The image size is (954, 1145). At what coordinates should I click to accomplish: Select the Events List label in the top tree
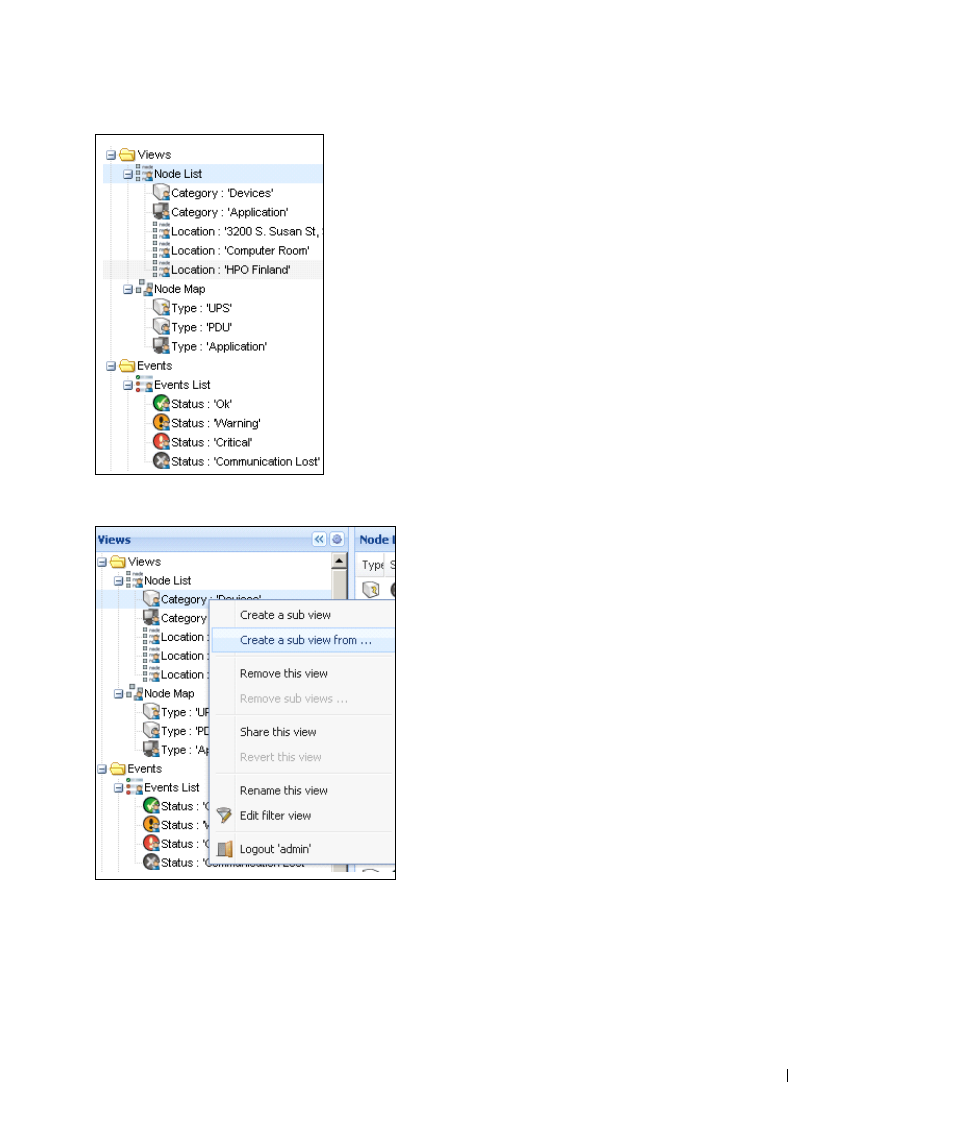coord(182,385)
